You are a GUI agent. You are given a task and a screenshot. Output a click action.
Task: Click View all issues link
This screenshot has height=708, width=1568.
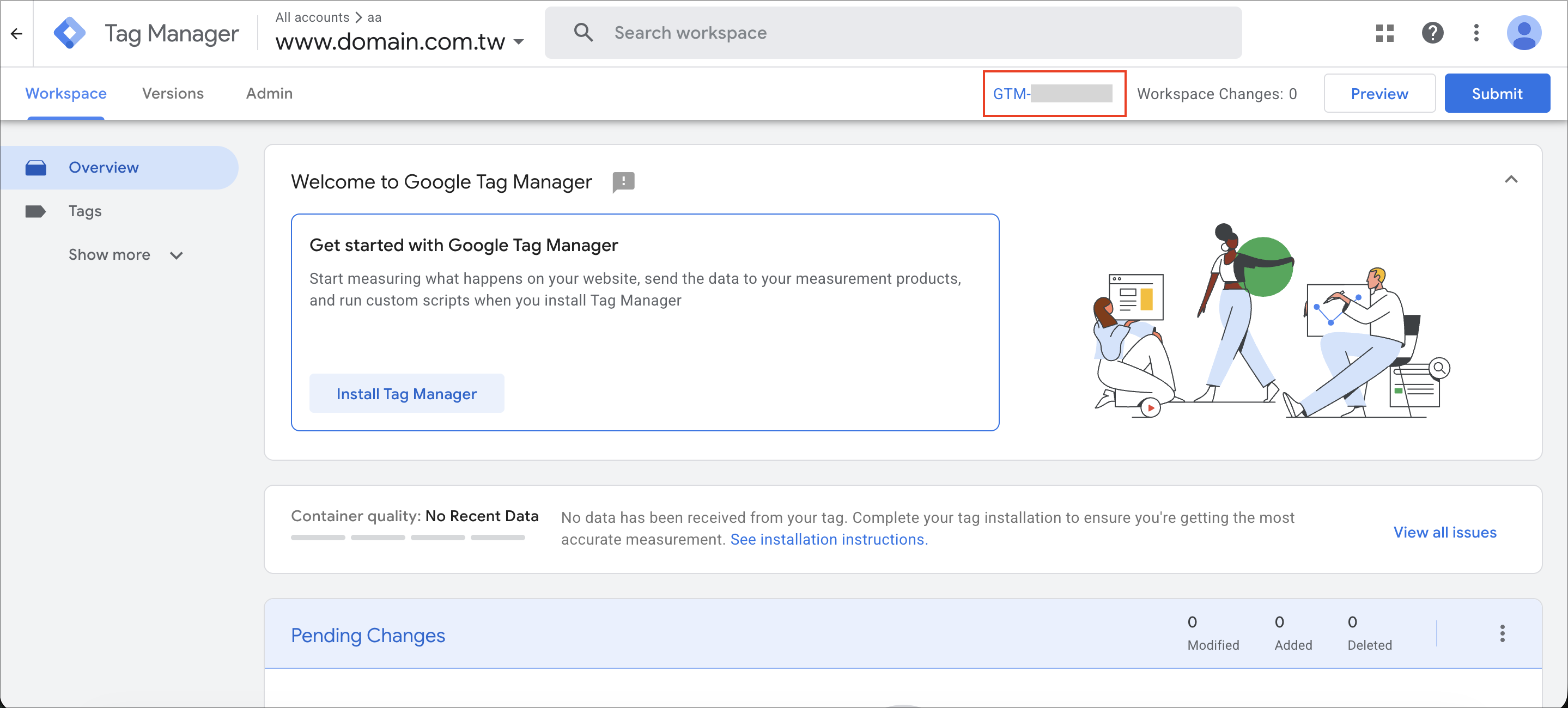pos(1444,532)
